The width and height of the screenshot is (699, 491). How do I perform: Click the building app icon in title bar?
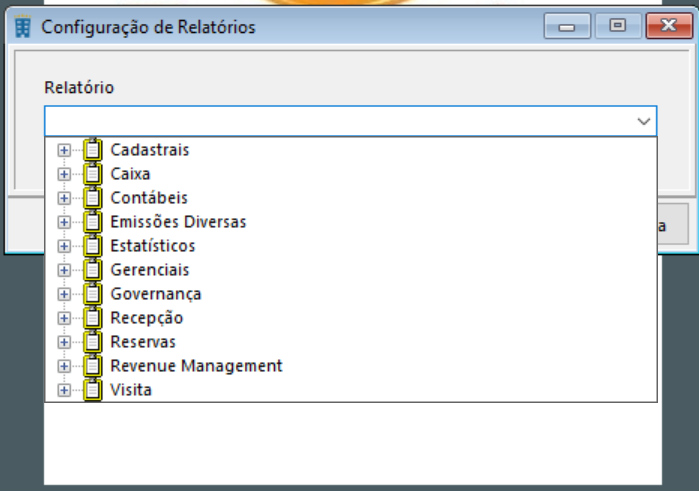pyautogui.click(x=23, y=27)
